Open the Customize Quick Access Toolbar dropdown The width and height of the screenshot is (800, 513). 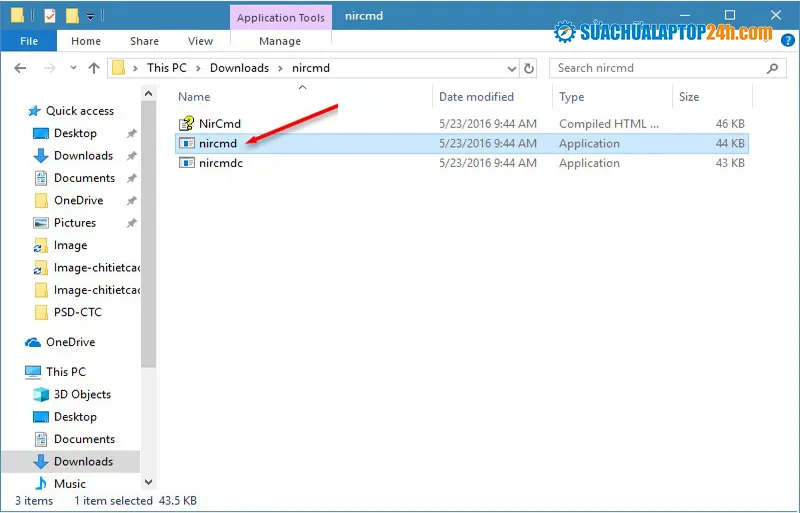tap(90, 17)
